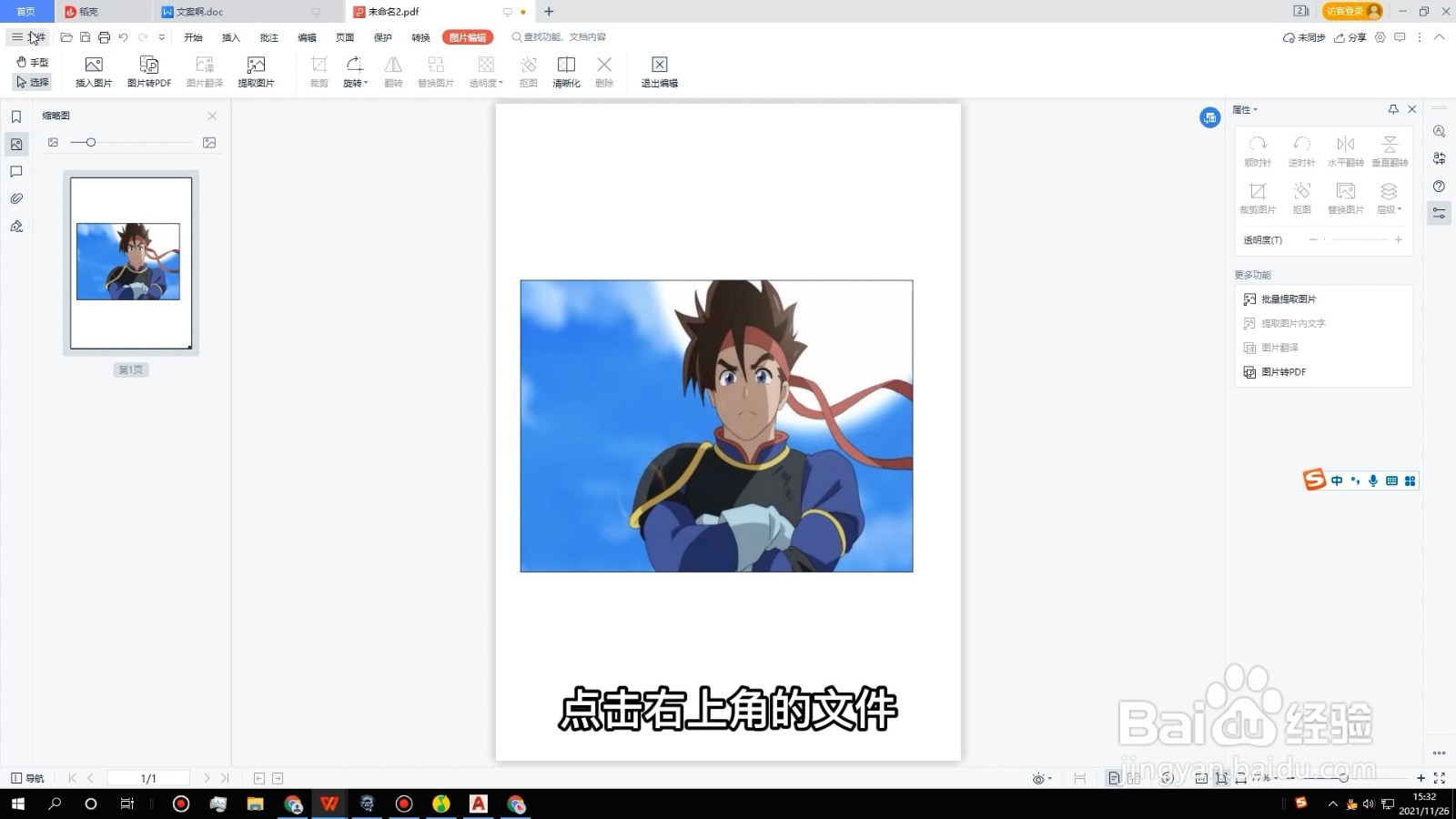Viewport: 1456px width, 819px height.
Task: Open the signature sidebar icon
Action: [x=16, y=226]
